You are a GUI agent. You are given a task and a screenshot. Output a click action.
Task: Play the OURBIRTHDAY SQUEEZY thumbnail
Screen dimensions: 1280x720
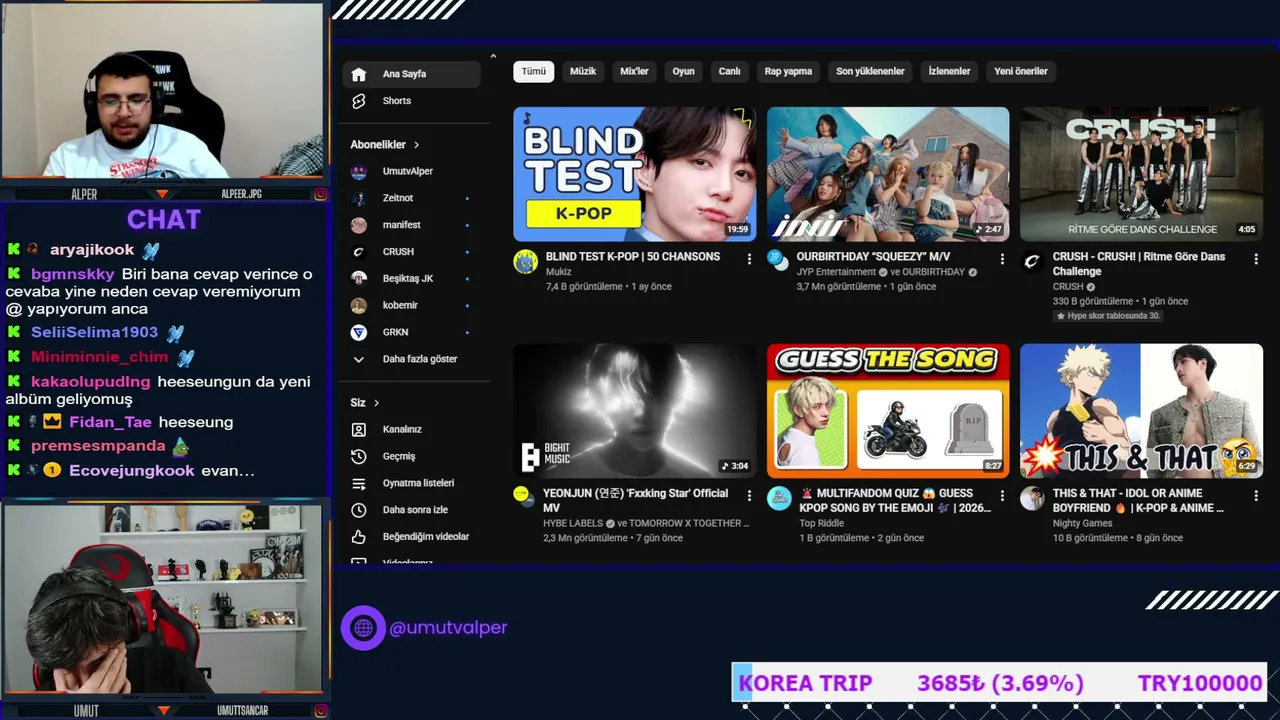click(888, 174)
